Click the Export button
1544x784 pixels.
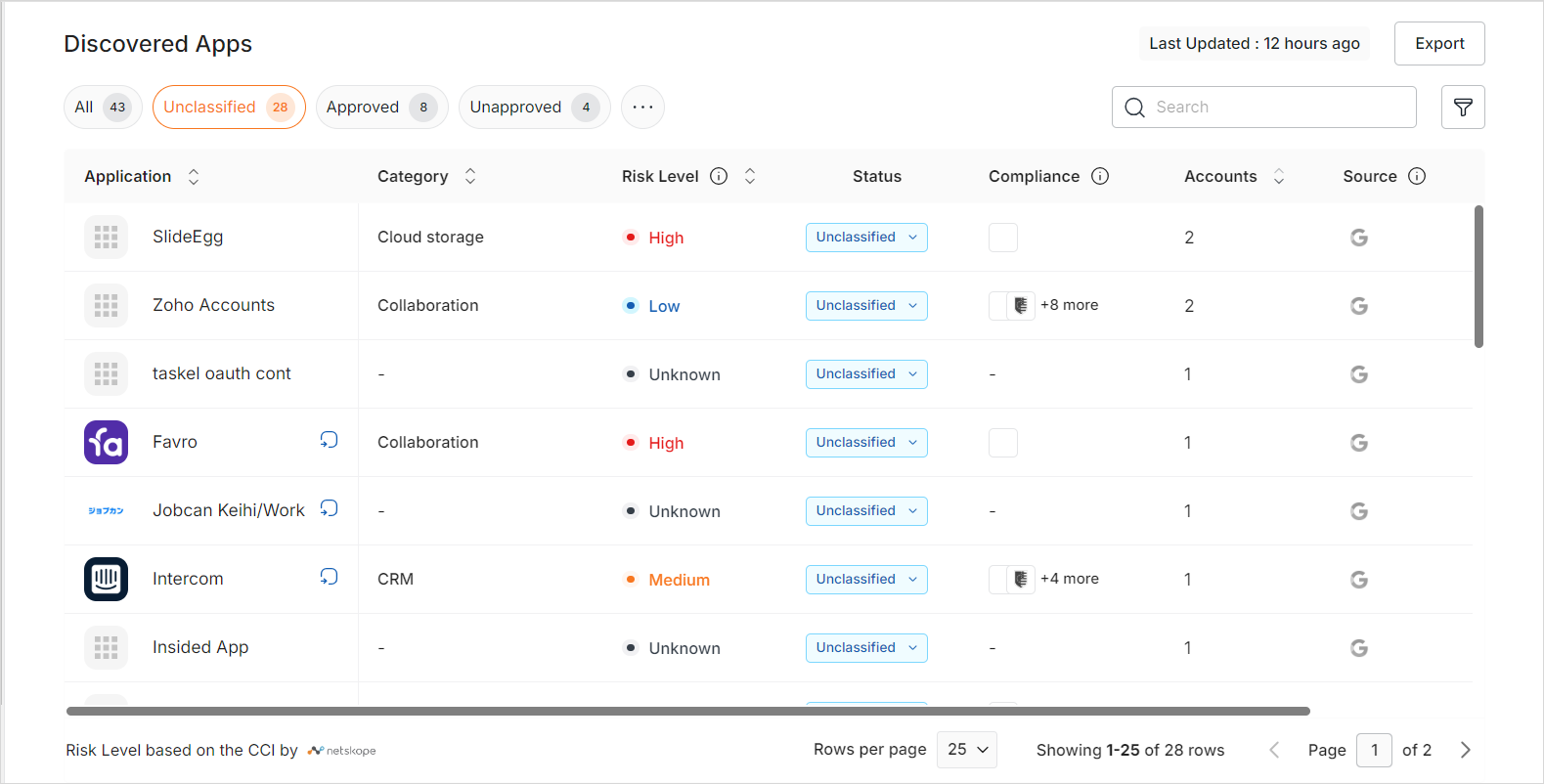click(x=1439, y=44)
